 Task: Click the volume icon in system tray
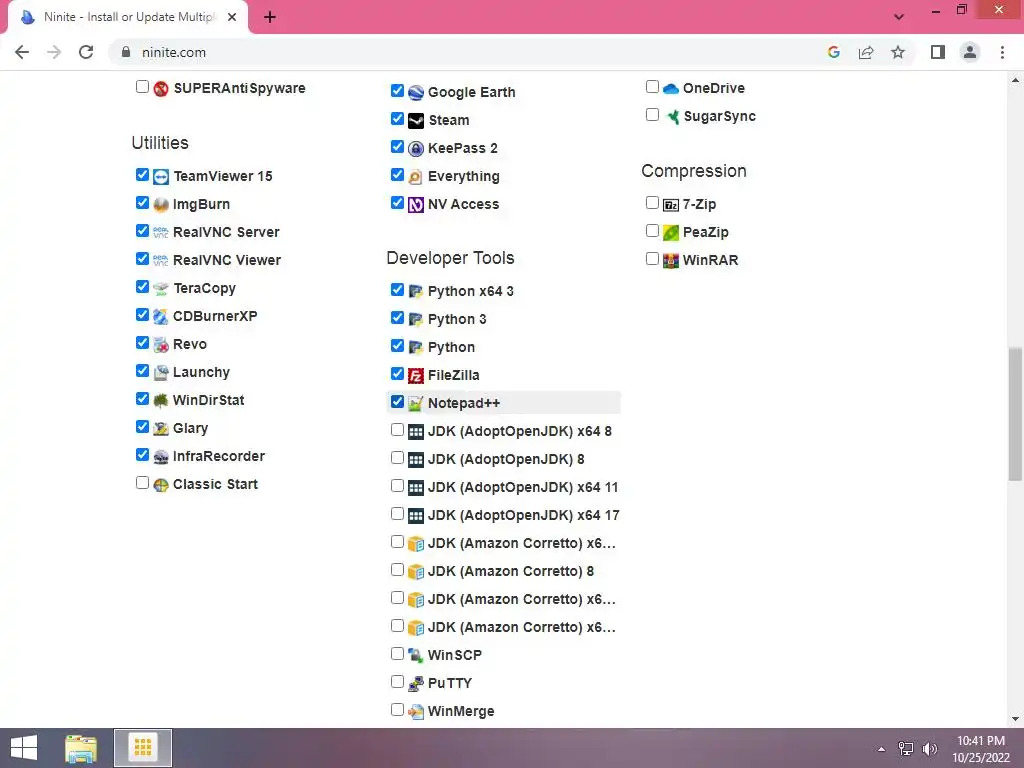(x=929, y=749)
